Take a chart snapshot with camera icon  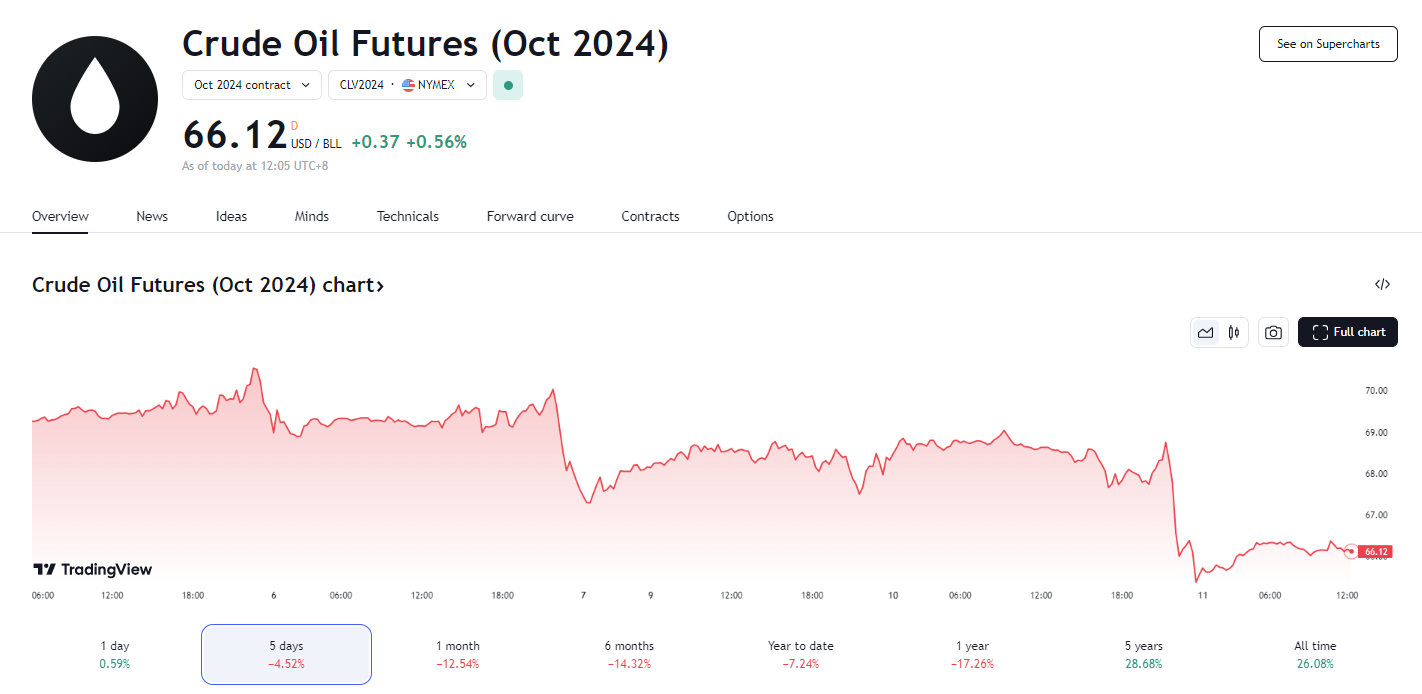(x=1273, y=333)
